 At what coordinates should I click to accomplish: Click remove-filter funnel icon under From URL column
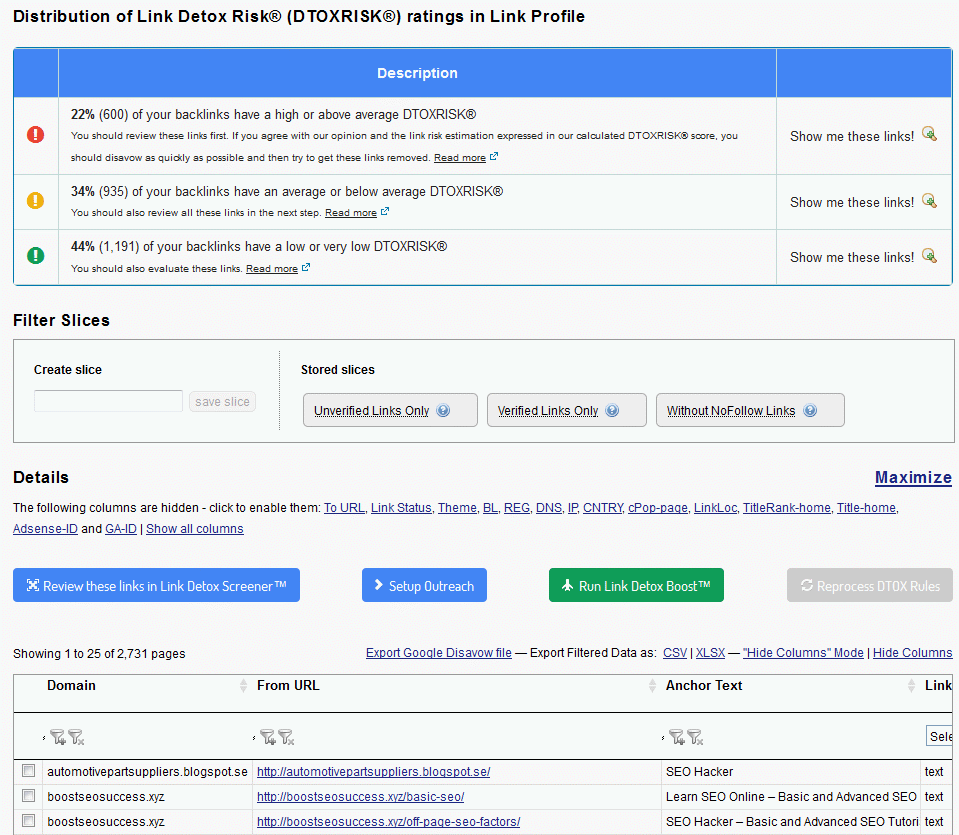(x=286, y=737)
